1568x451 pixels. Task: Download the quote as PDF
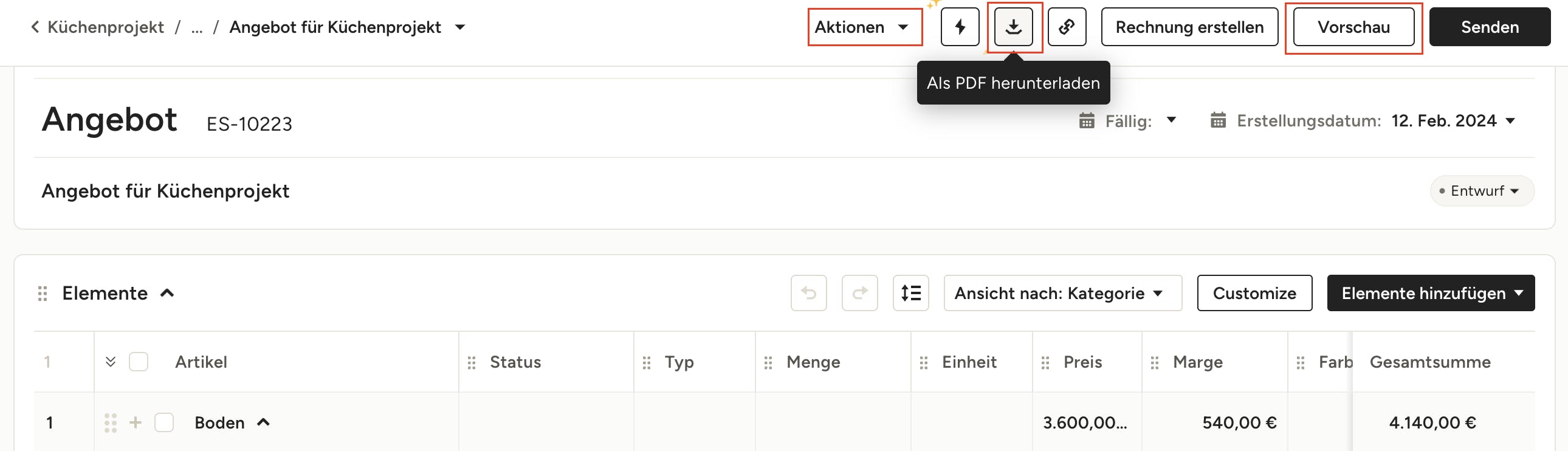[1013, 27]
